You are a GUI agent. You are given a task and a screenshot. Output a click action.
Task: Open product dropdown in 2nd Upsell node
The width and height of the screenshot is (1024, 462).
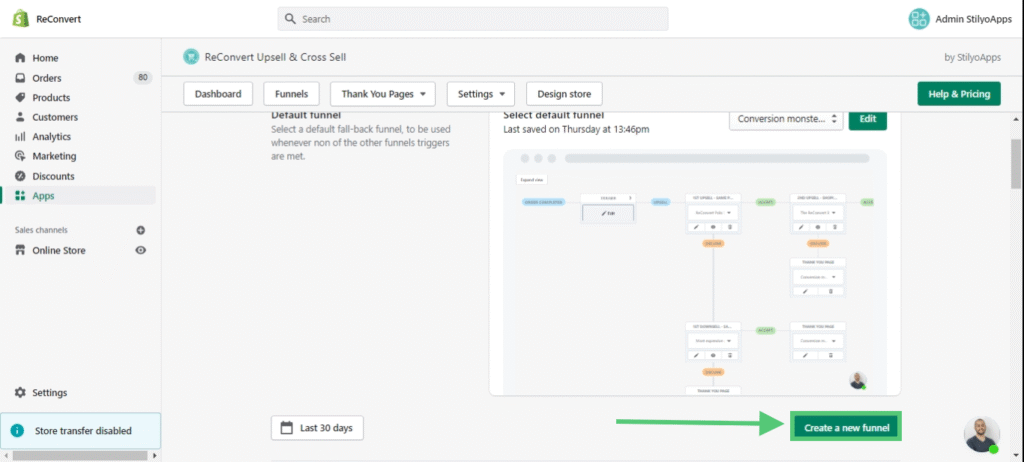(x=818, y=212)
